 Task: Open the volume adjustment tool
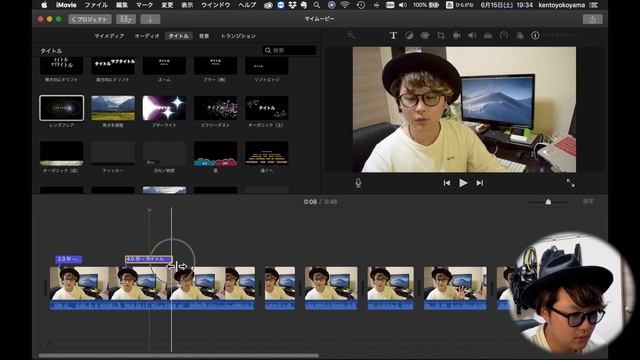[x=472, y=36]
